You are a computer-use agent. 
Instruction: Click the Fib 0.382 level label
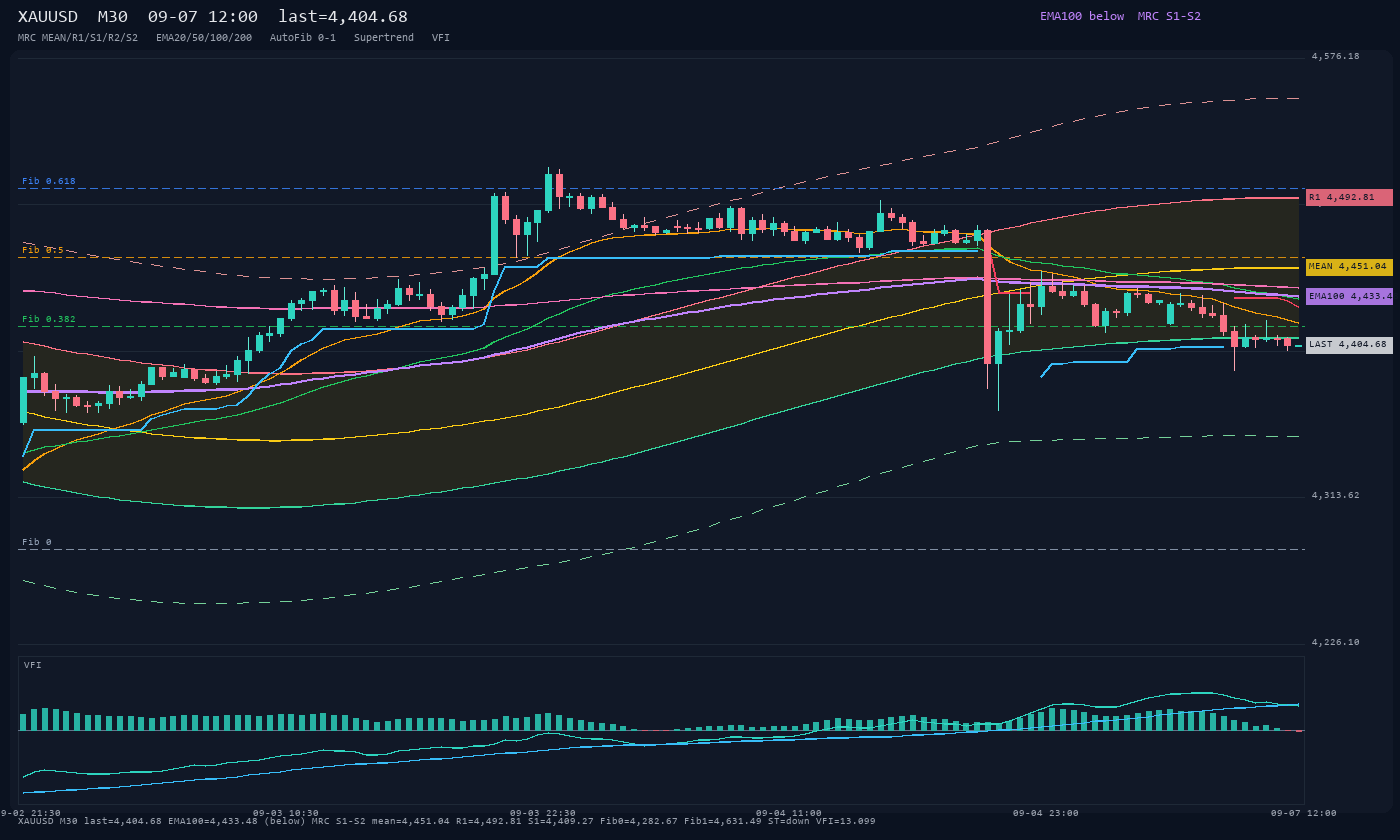click(49, 319)
